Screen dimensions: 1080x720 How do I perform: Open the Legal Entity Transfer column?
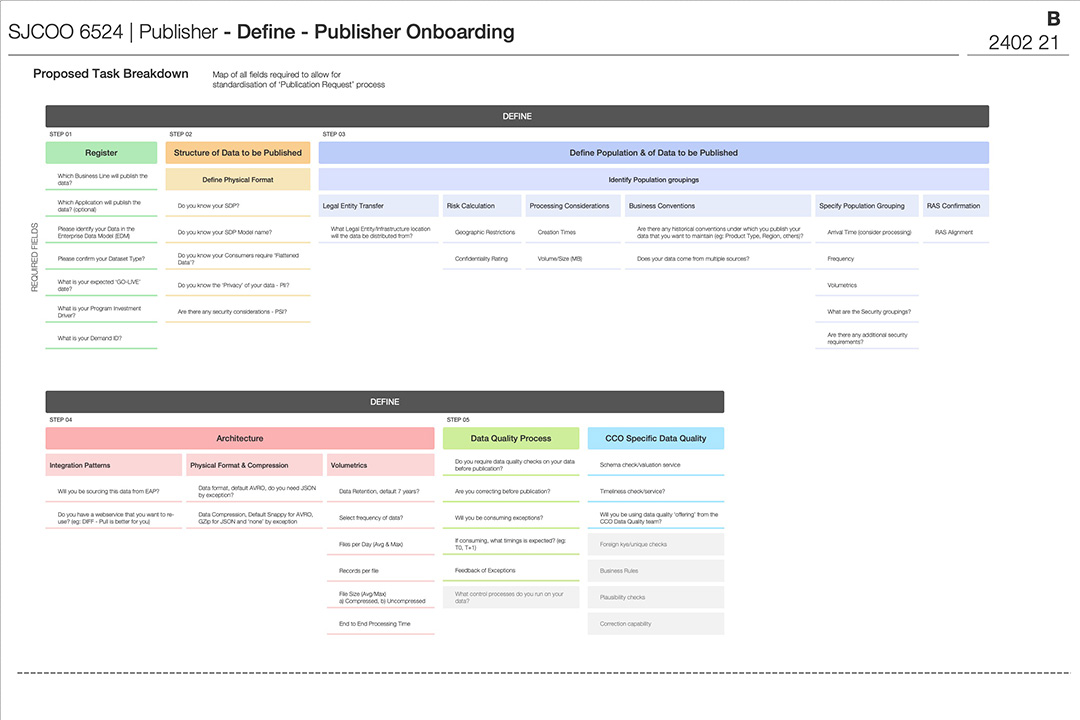(x=378, y=206)
